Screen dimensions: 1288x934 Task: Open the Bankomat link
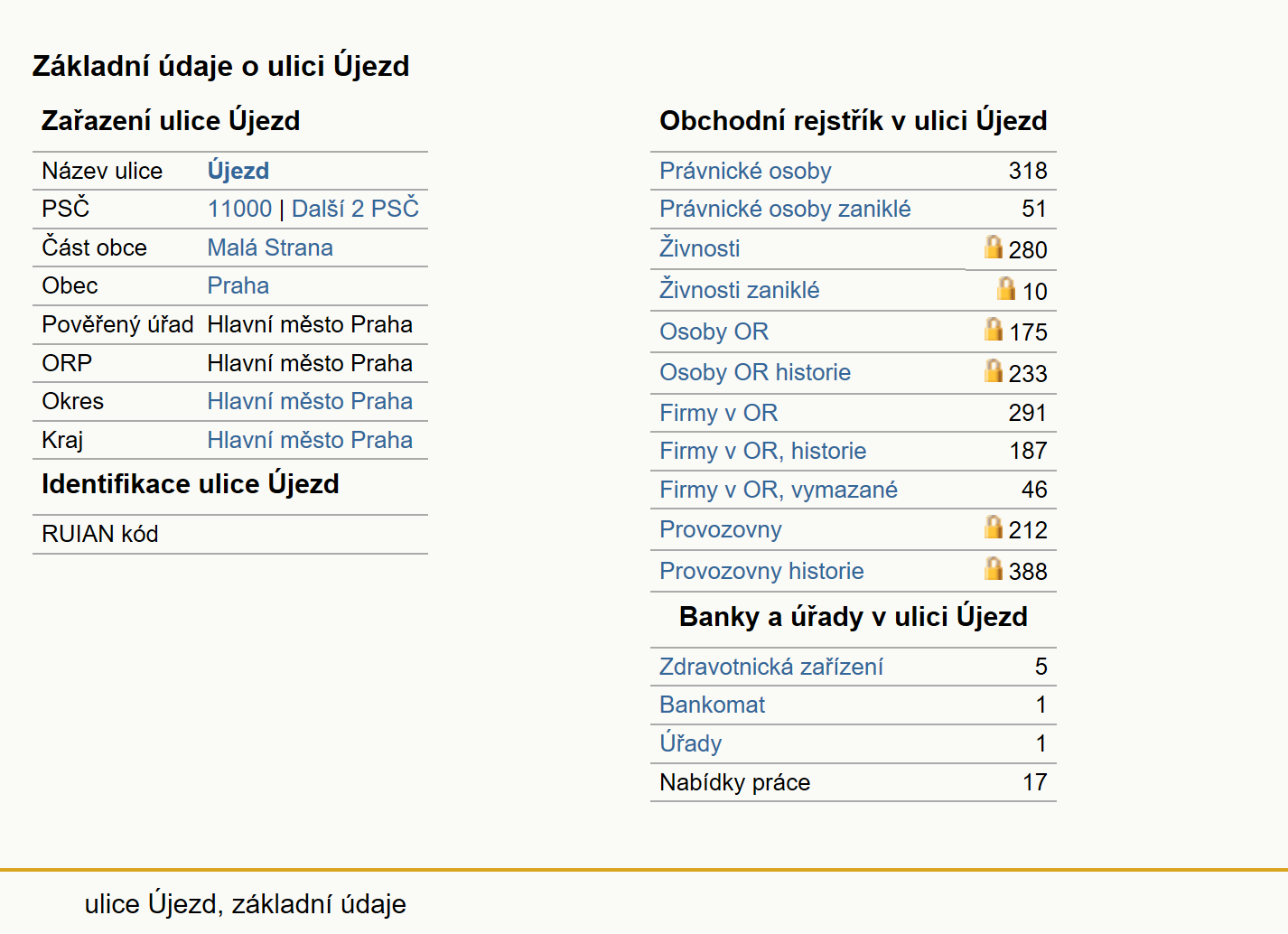point(713,705)
